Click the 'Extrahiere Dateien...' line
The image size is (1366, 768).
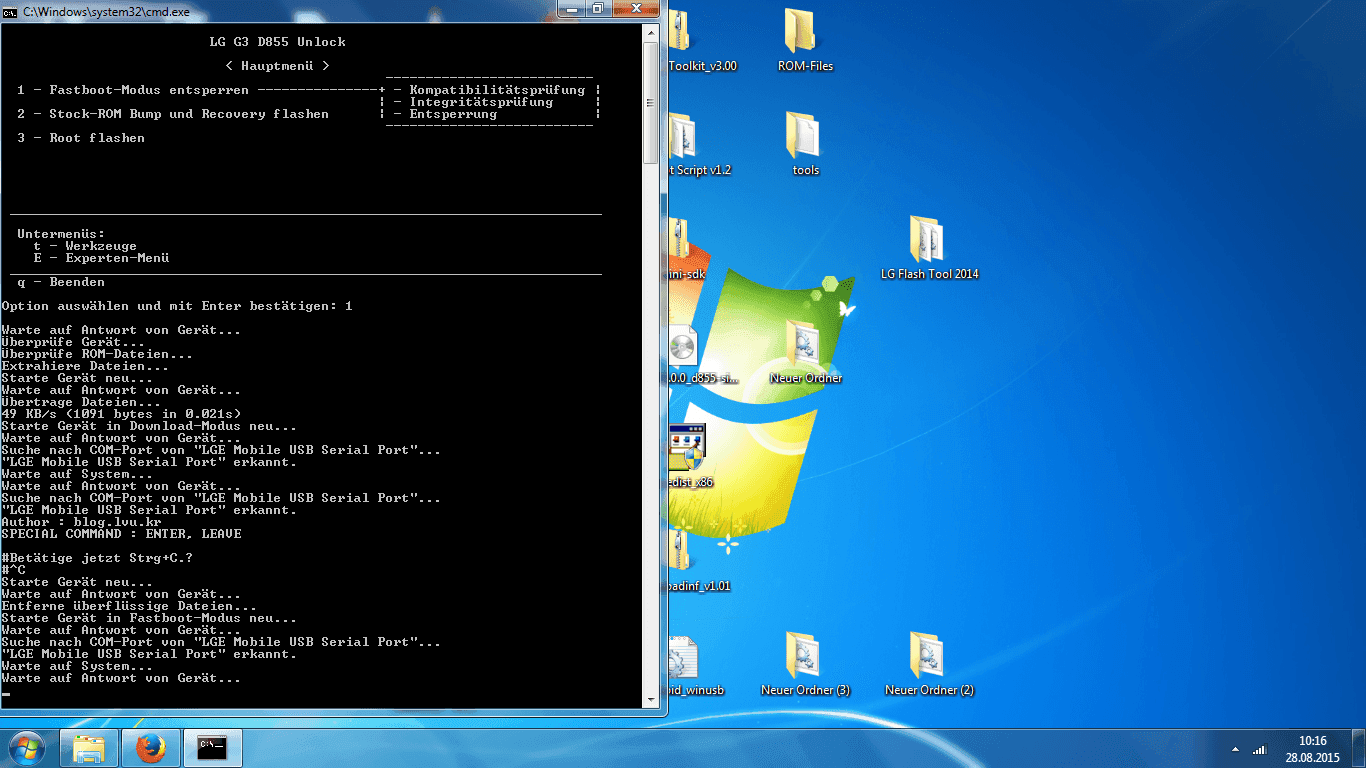point(85,366)
